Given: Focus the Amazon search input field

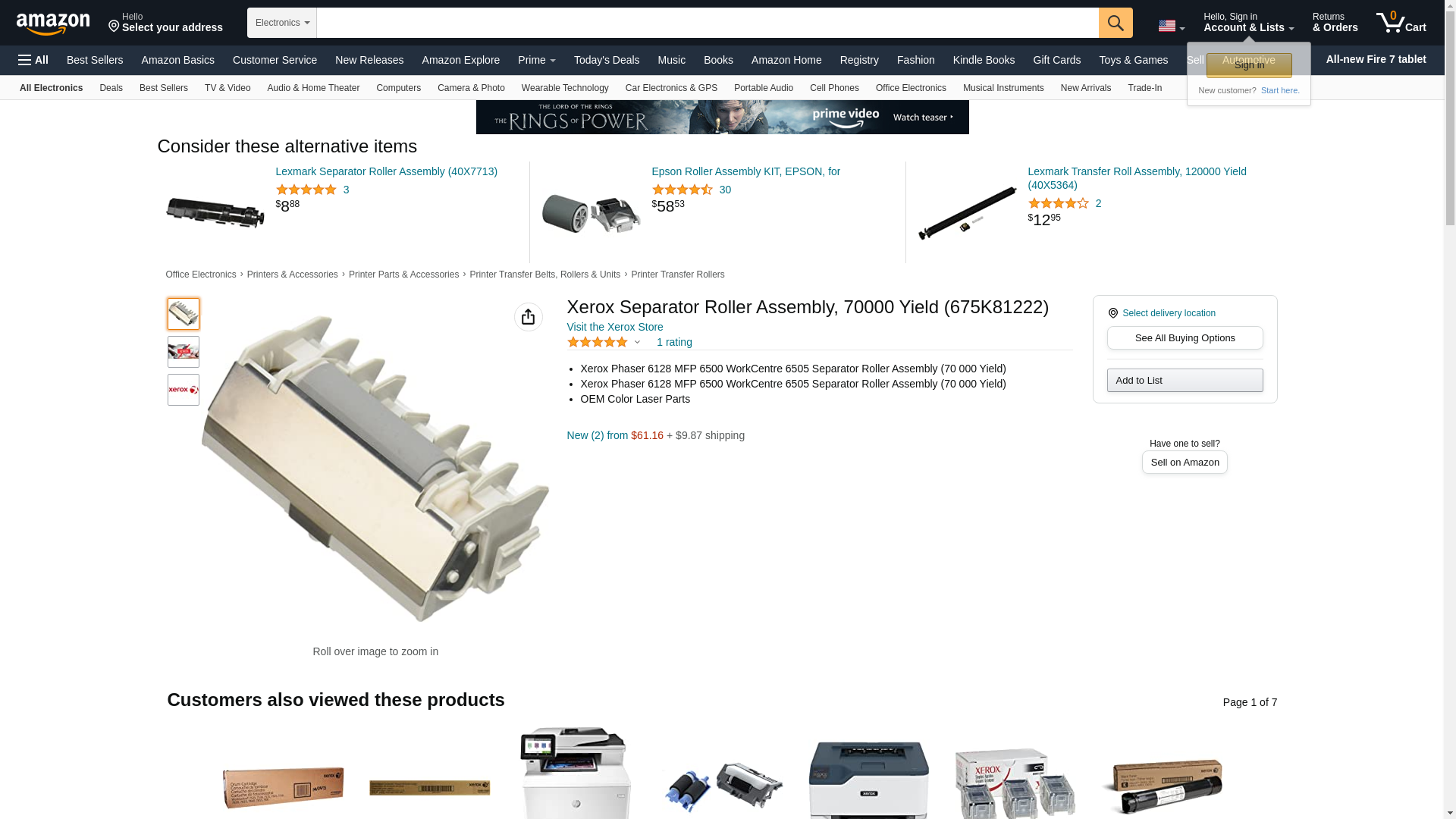Looking at the screenshot, I should pos(708,23).
